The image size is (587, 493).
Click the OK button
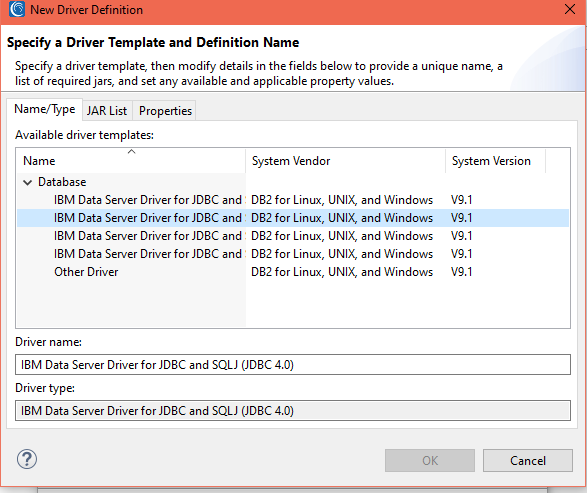click(x=430, y=460)
